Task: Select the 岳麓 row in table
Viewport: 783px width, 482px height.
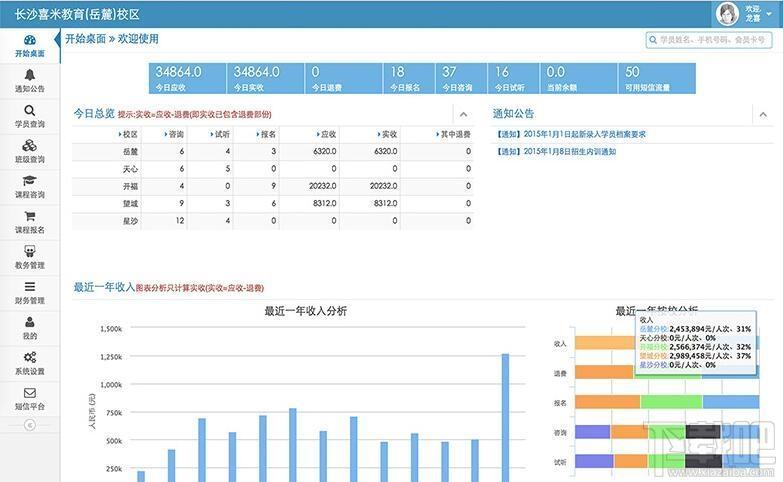Action: (x=273, y=151)
